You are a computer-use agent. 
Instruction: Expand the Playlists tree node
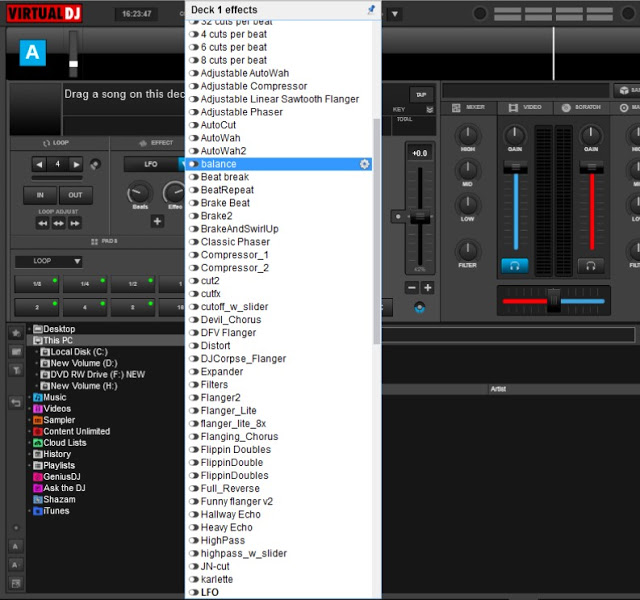pyautogui.click(x=30, y=465)
